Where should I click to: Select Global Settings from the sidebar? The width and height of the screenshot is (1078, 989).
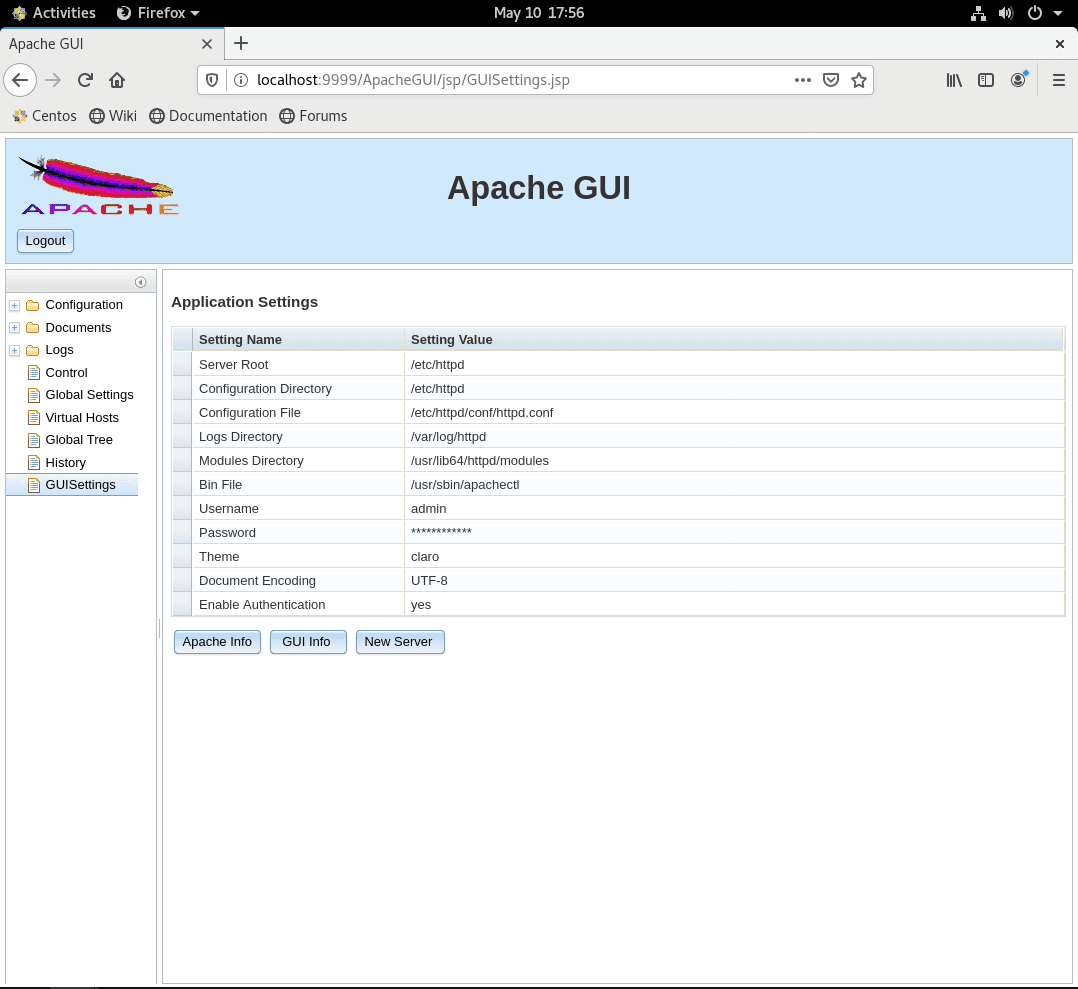(88, 394)
